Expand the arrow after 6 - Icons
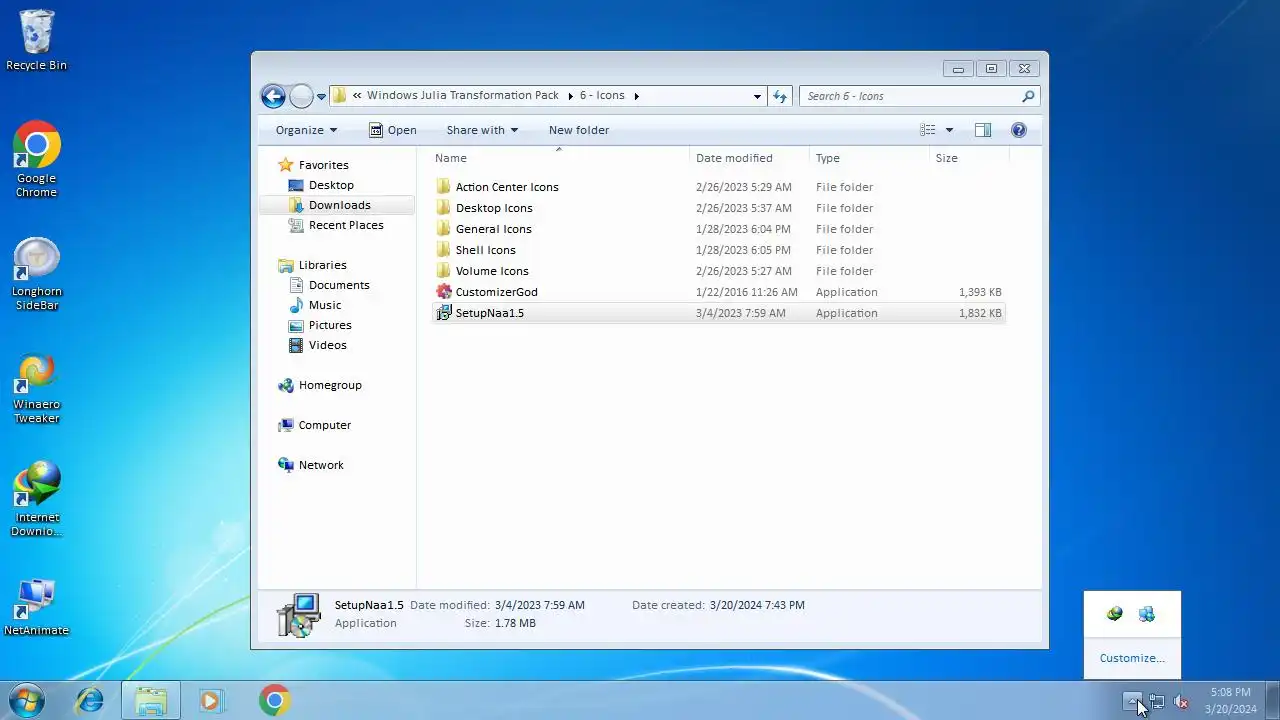 (x=636, y=96)
